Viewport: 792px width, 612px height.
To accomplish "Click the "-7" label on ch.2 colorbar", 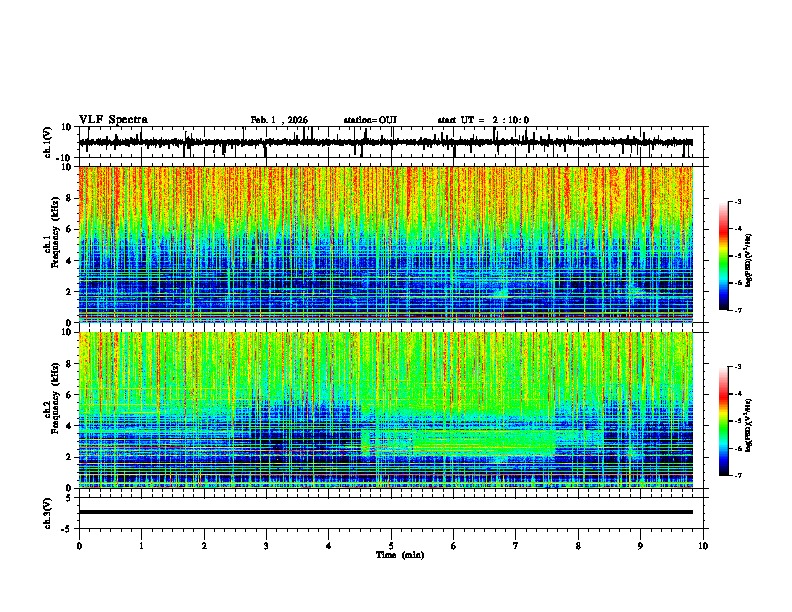I will 738,475.
